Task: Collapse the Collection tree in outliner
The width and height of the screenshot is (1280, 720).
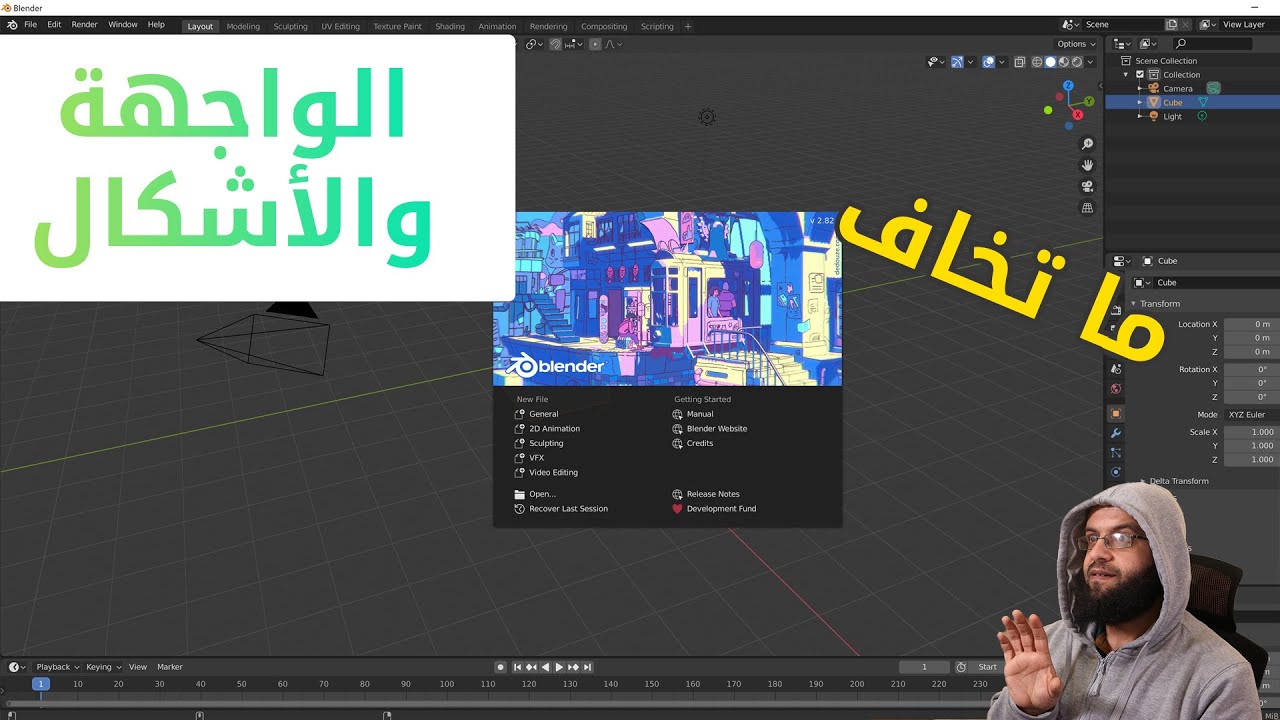Action: pyautogui.click(x=1126, y=75)
